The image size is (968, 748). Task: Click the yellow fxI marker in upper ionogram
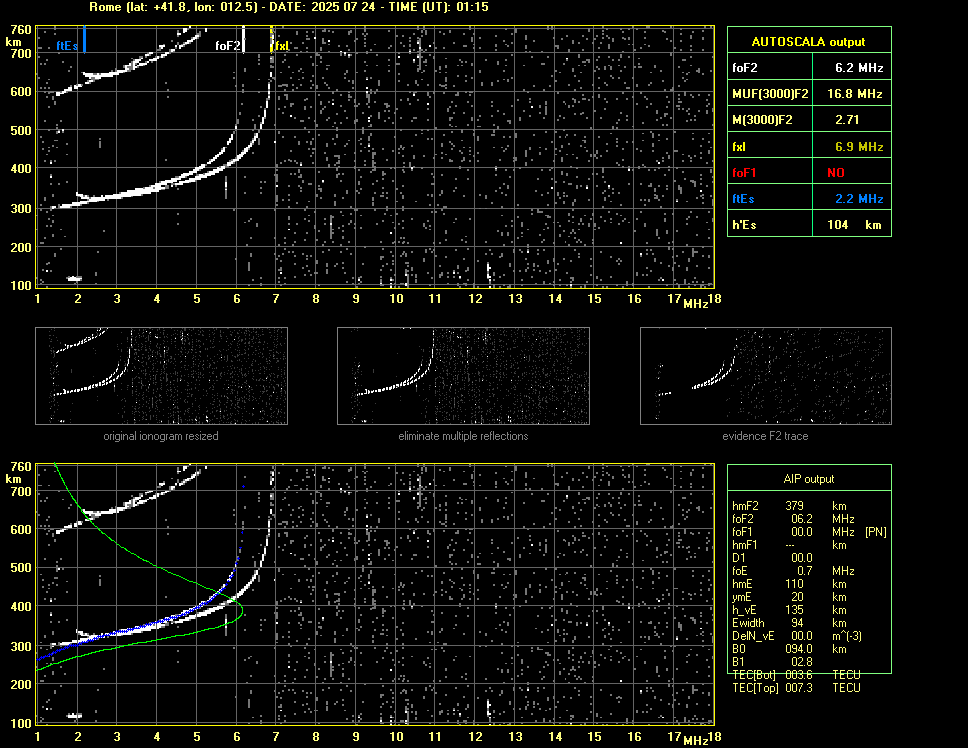point(271,39)
